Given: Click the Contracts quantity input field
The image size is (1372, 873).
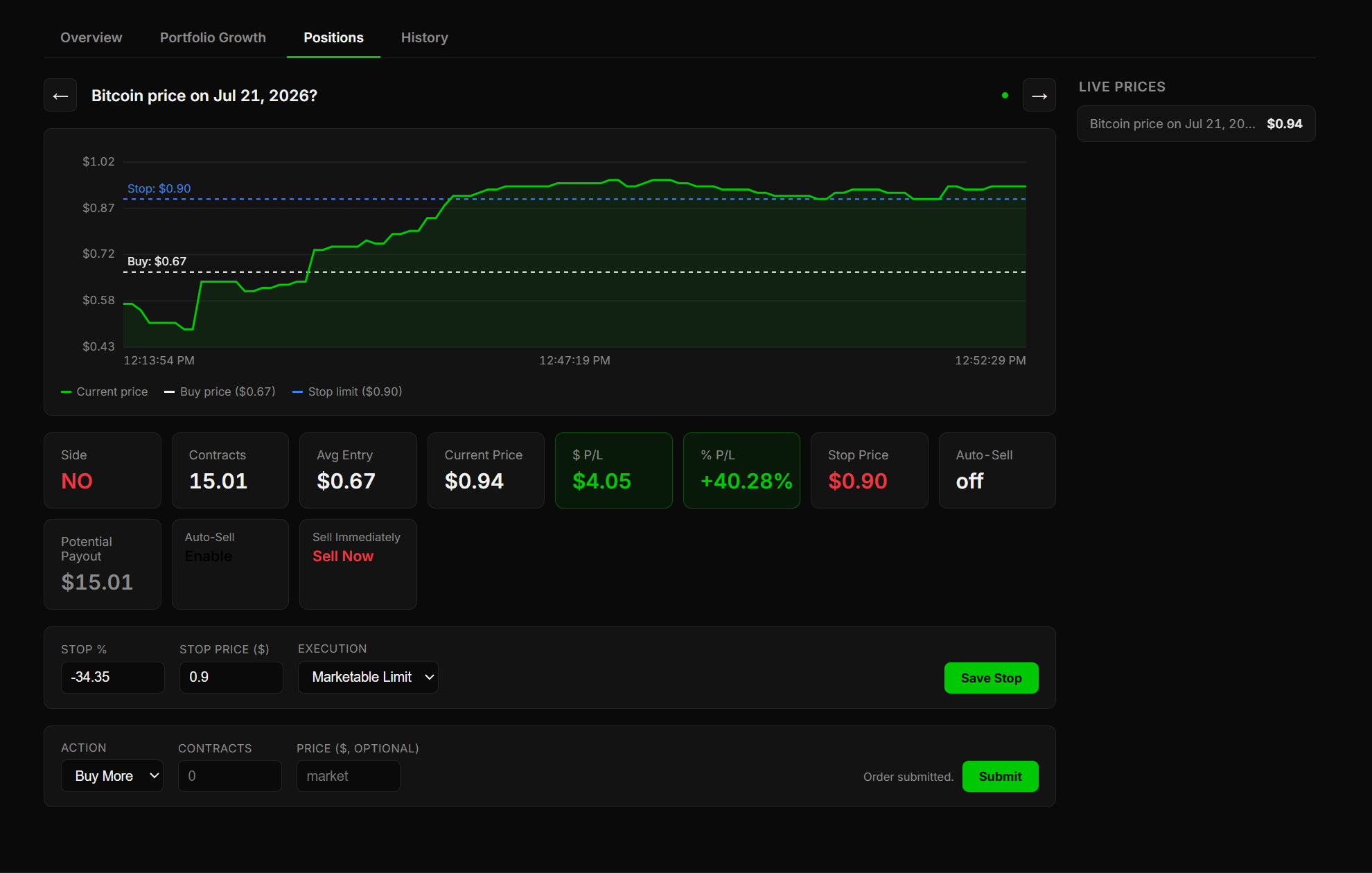Looking at the screenshot, I should 230,776.
